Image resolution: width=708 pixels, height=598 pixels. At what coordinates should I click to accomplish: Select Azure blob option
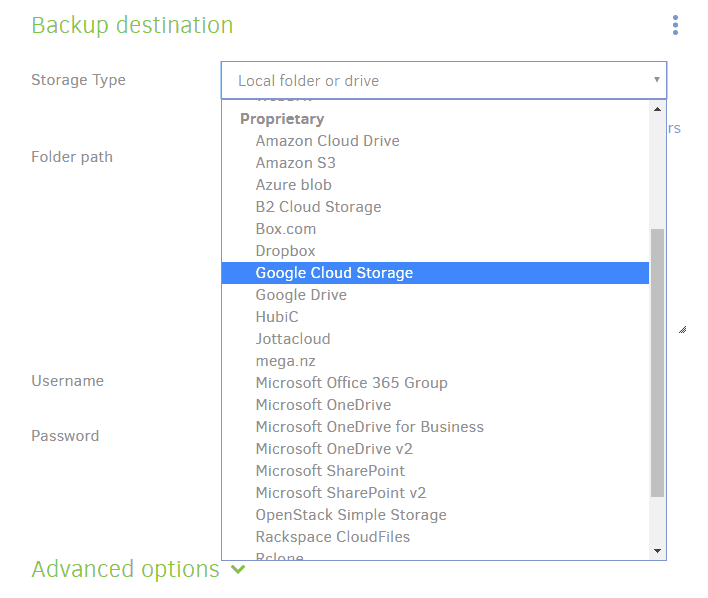point(293,185)
